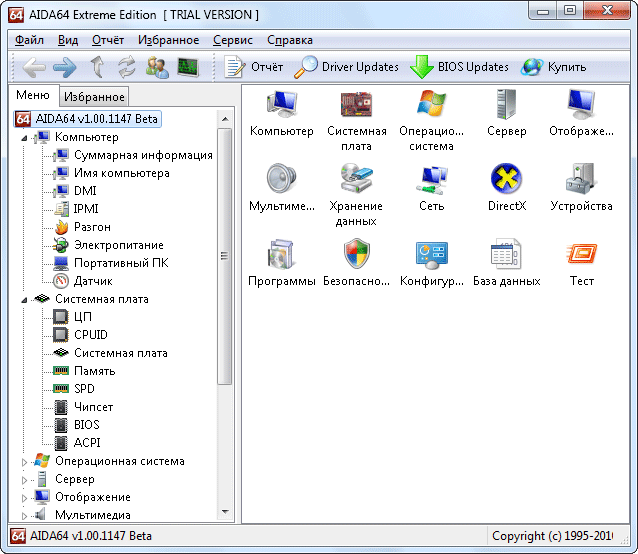Open the Справка menu
This screenshot has height=554, width=638.
tap(290, 40)
